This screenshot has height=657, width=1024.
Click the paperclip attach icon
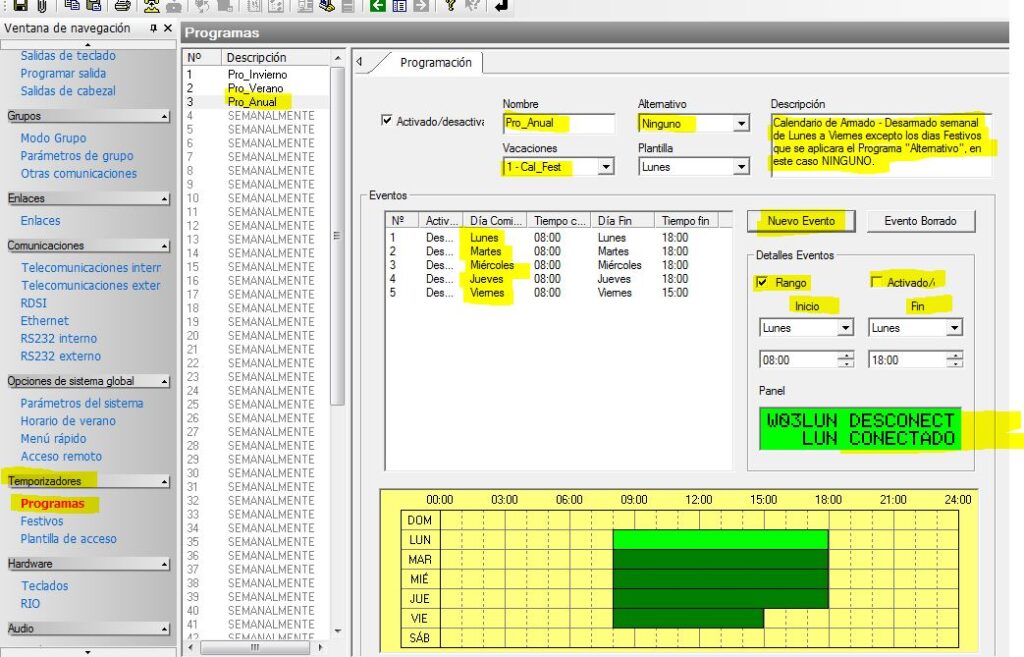[x=41, y=5]
